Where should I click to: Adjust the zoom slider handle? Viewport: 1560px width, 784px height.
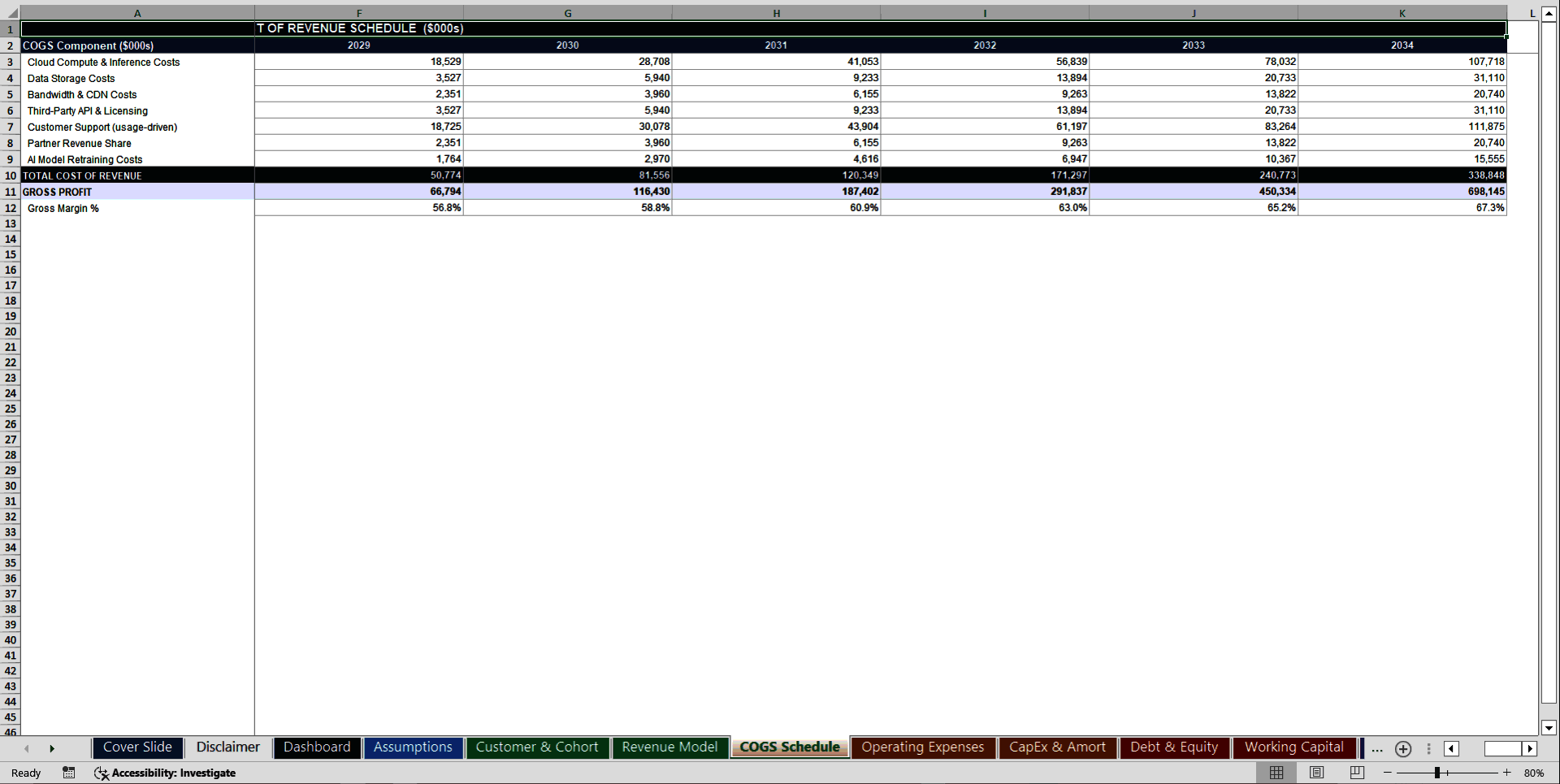point(1438,773)
